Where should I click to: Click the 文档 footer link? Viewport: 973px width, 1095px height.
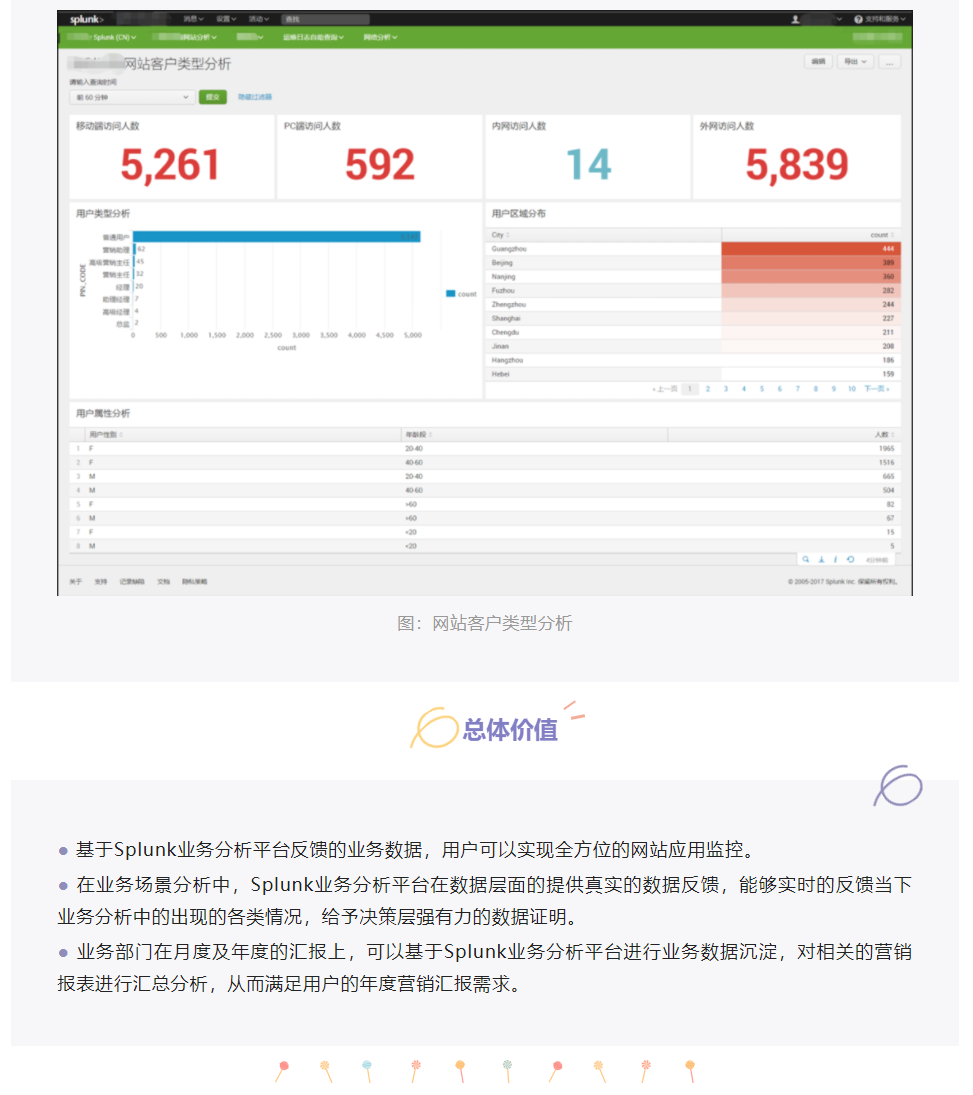(x=163, y=582)
